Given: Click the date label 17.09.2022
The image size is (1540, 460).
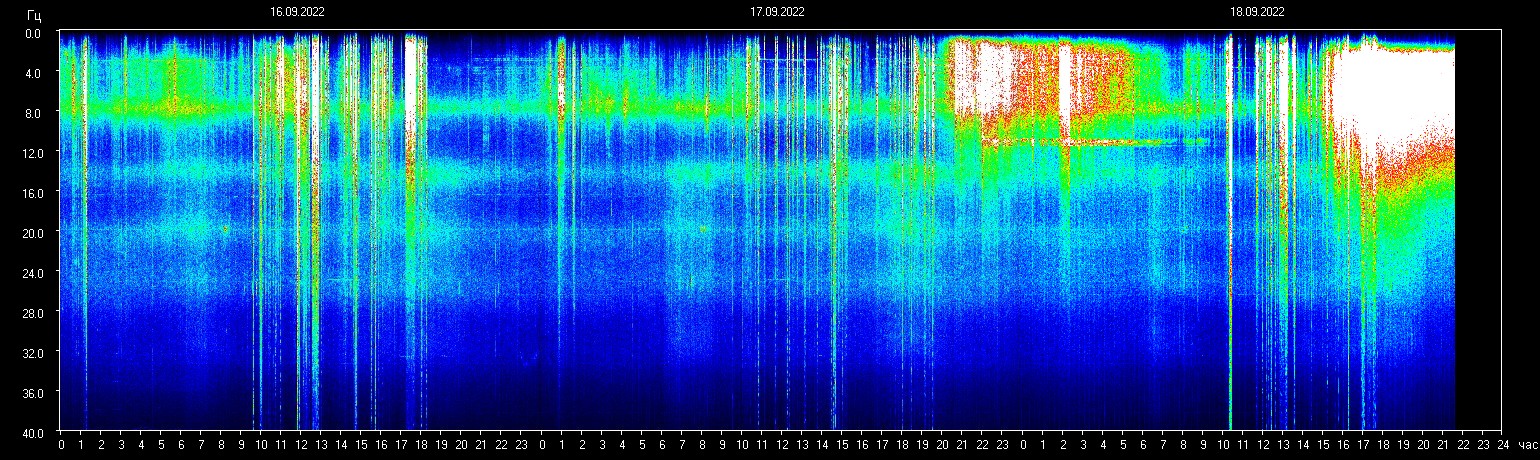Looking at the screenshot, I should point(777,12).
